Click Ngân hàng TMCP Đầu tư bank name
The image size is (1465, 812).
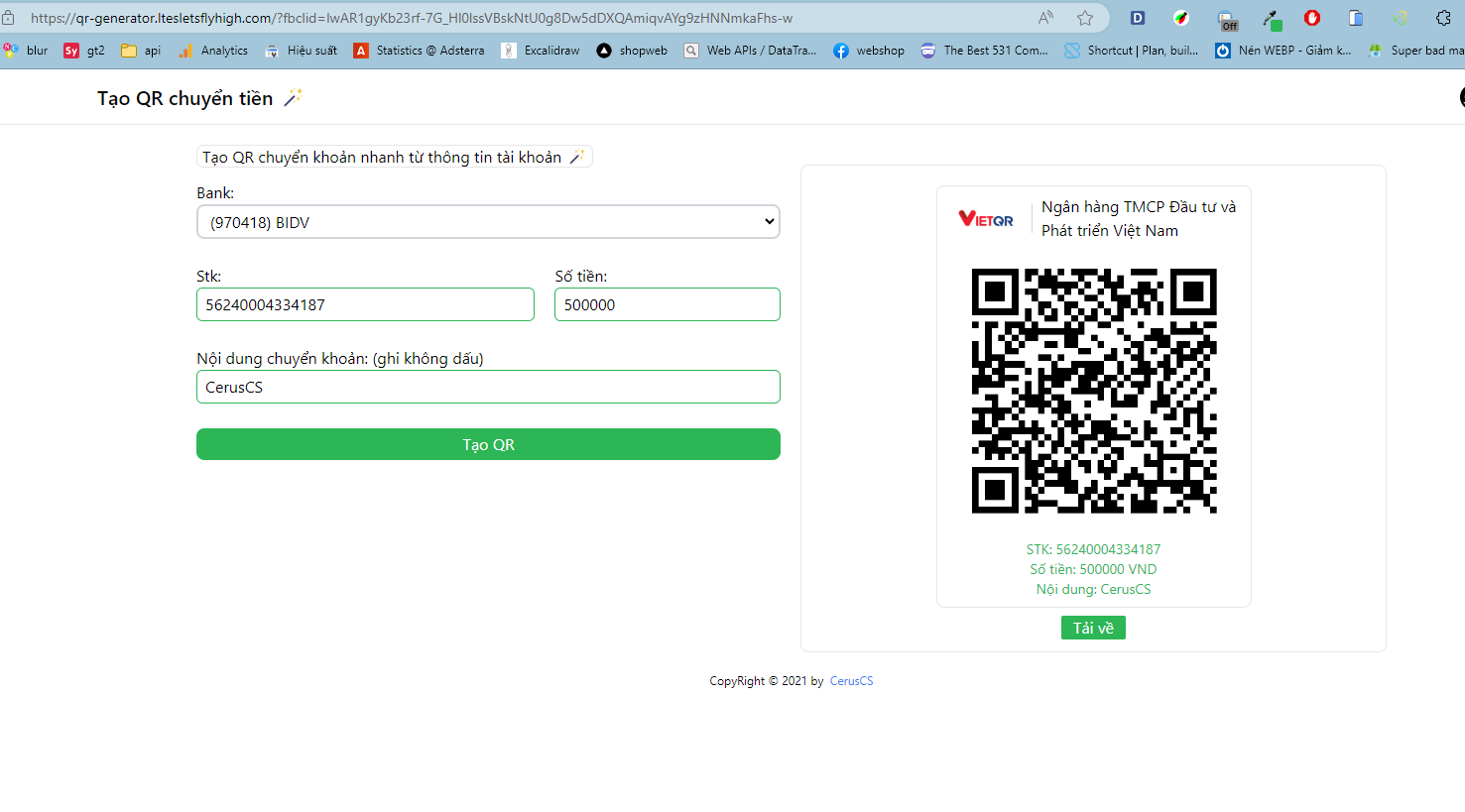point(1139,218)
